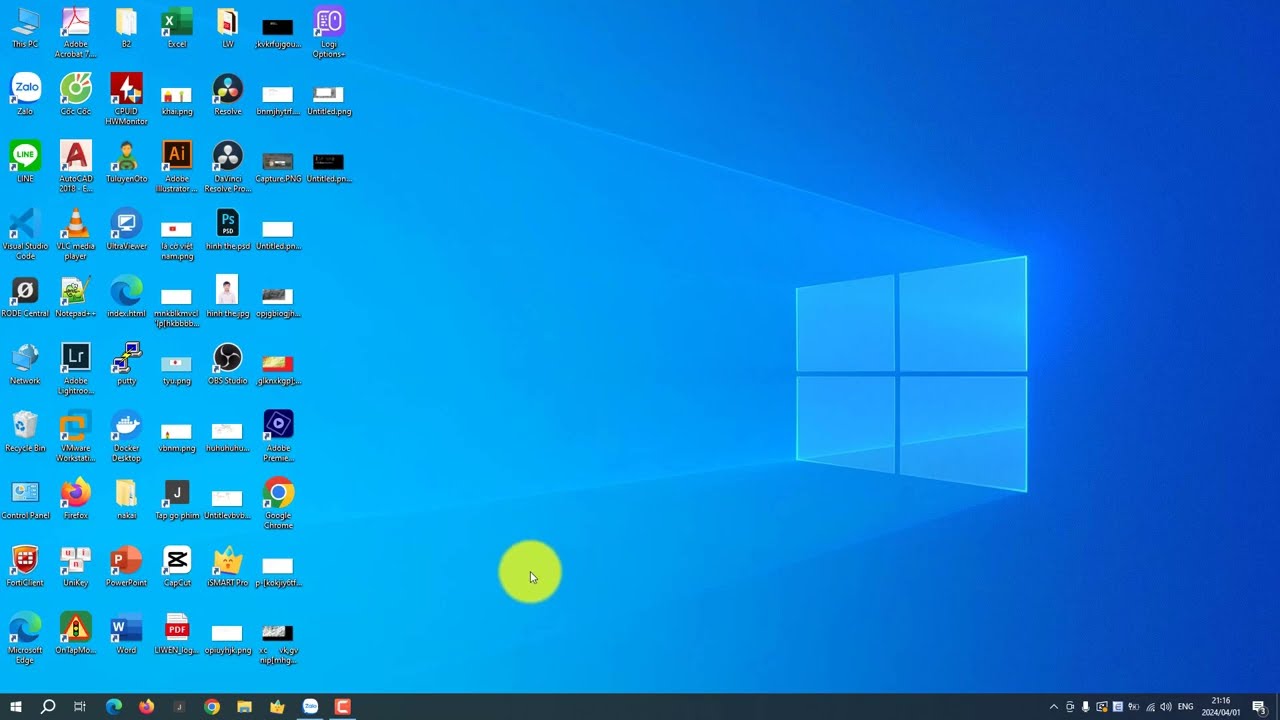Select the Logi Options+ shortcut
1280x720 pixels.
[x=329, y=33]
